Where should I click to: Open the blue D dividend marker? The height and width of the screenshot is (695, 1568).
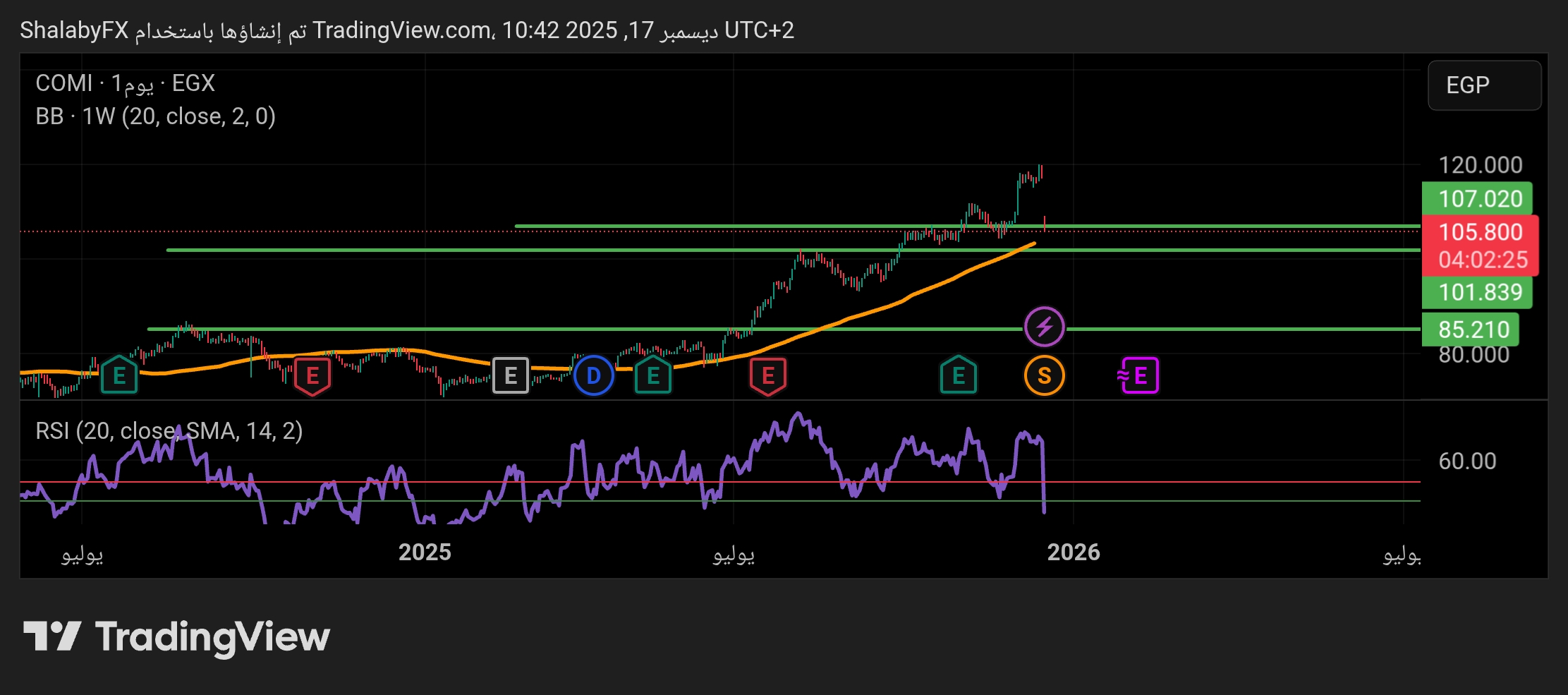[x=594, y=375]
